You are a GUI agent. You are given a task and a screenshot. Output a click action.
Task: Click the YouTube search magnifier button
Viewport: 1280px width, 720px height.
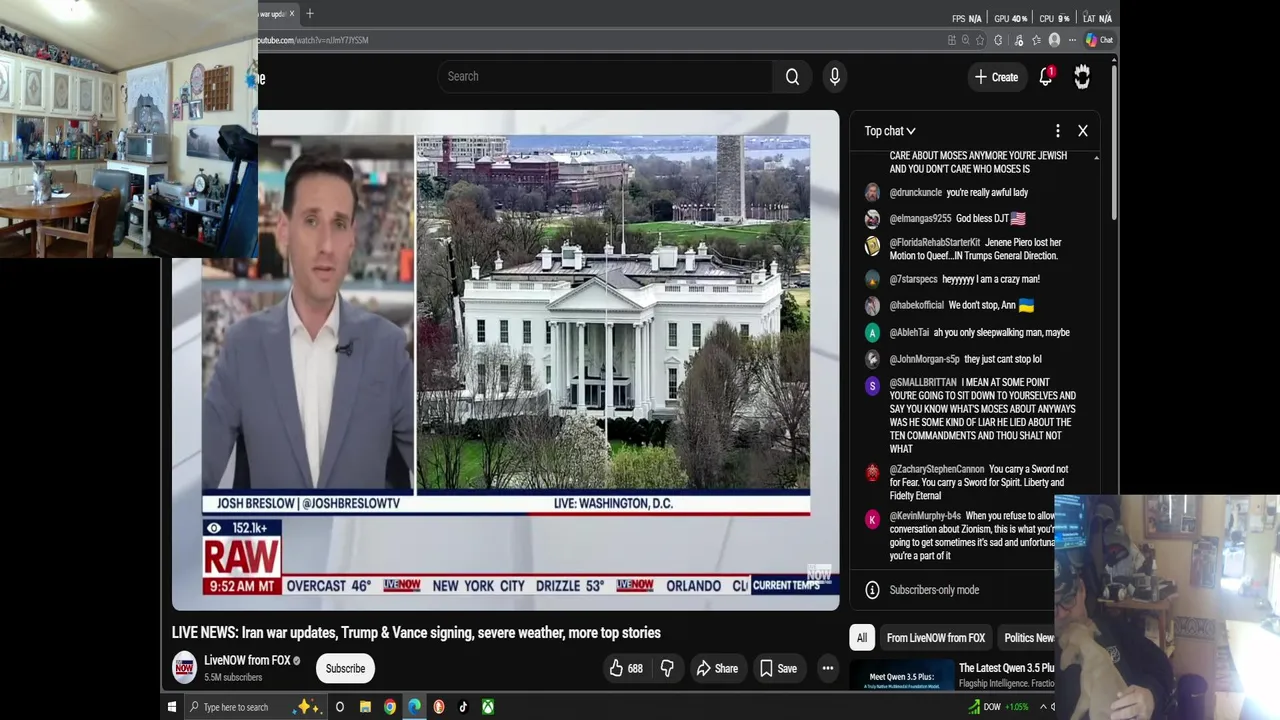click(792, 77)
